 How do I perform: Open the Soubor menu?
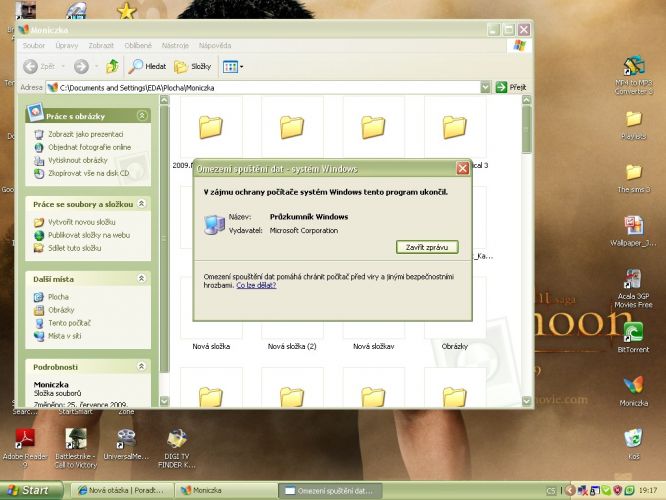[34, 45]
